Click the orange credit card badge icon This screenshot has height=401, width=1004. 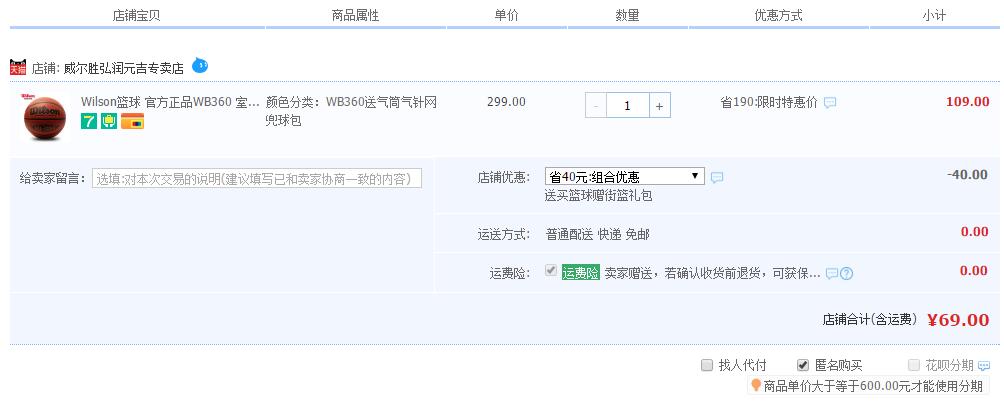pyautogui.click(x=133, y=121)
